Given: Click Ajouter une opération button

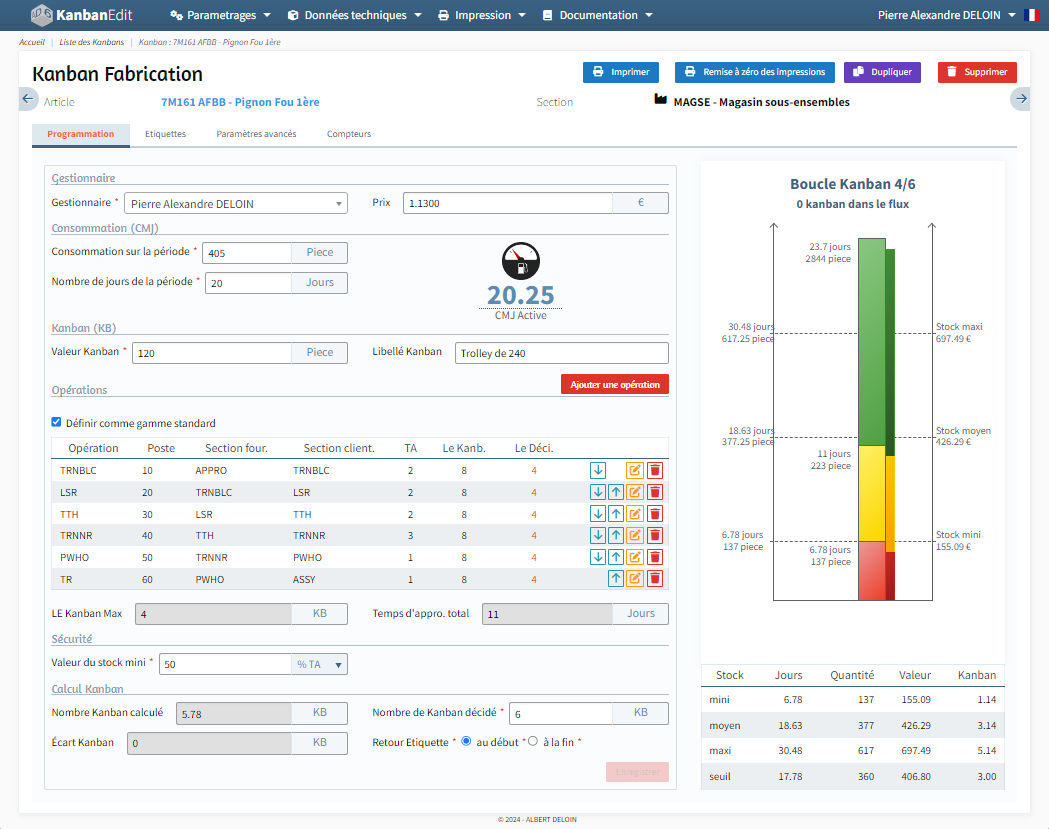Looking at the screenshot, I should tap(614, 384).
